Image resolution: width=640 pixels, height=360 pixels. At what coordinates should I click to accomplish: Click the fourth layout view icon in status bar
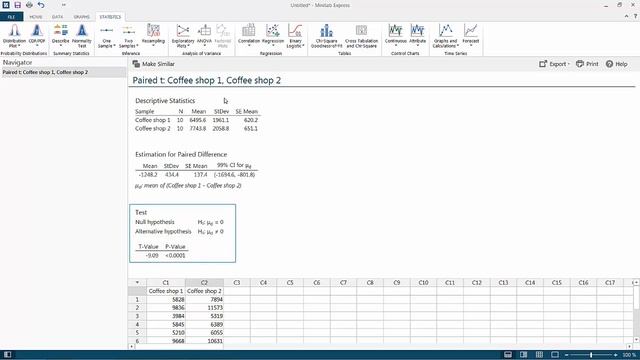[555, 355]
